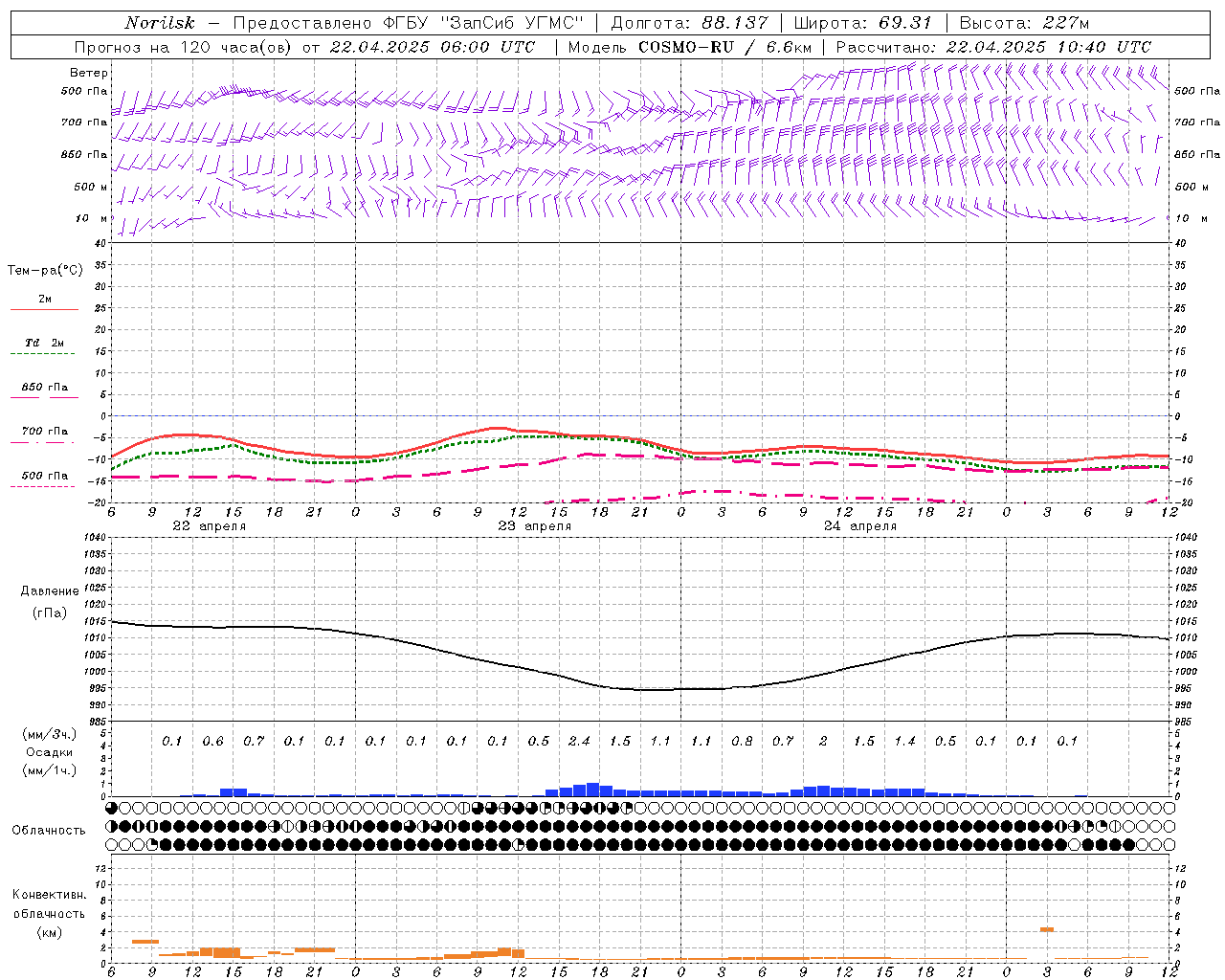This screenshot has height=980, width=1225.
Task: Select the 'Широта: 69.31' header text
Action: [862, 23]
